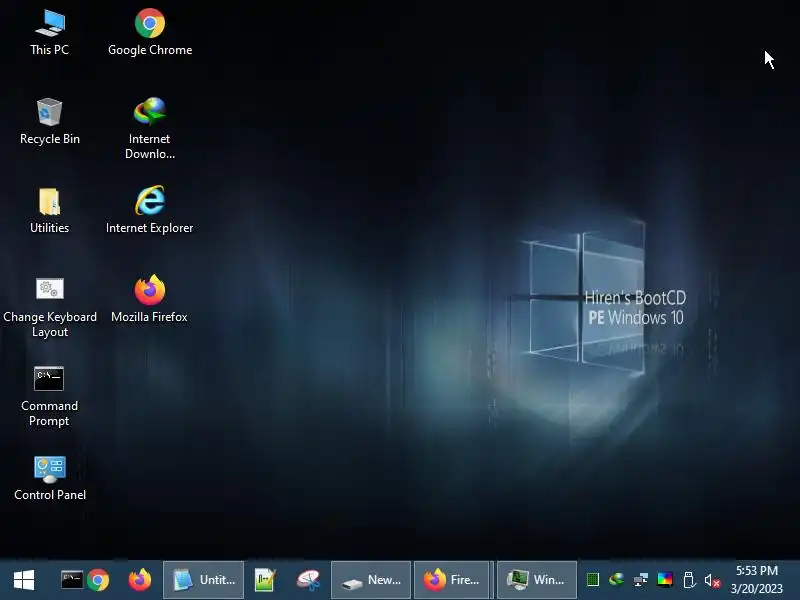
Task: Select the Google Chrome desktop shortcut
Action: pos(150,33)
